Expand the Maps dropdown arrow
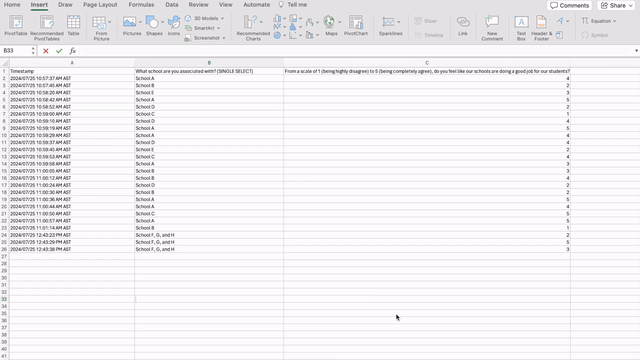The image size is (640, 360). pos(340,22)
